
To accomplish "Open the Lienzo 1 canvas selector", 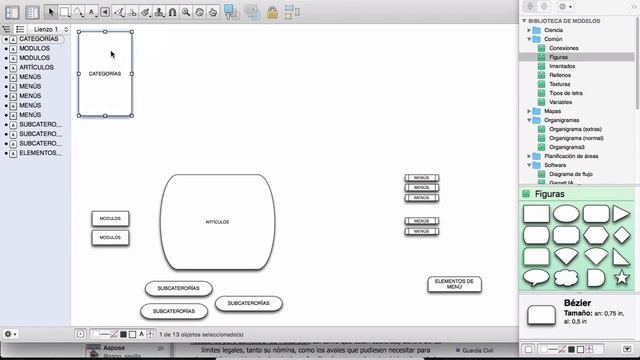I will (x=51, y=29).
